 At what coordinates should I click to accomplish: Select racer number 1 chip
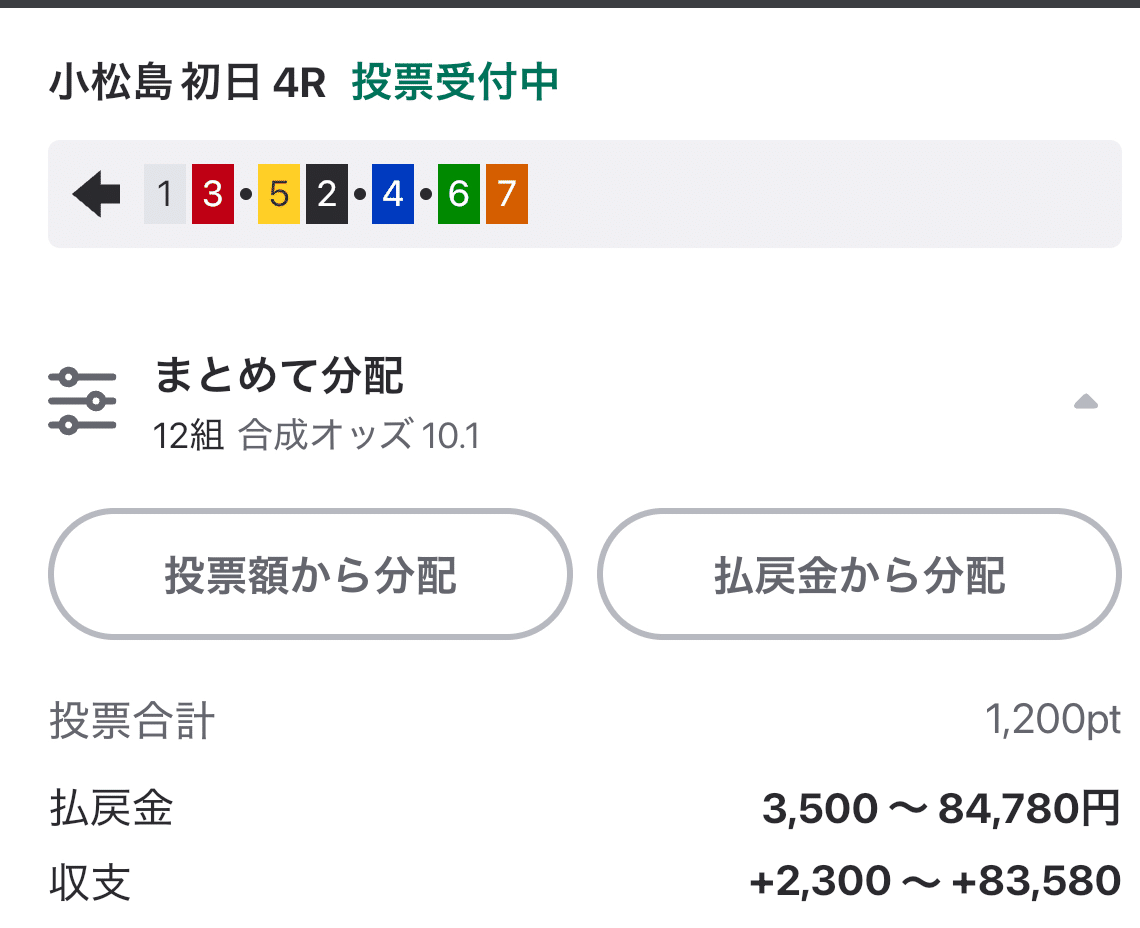163,195
